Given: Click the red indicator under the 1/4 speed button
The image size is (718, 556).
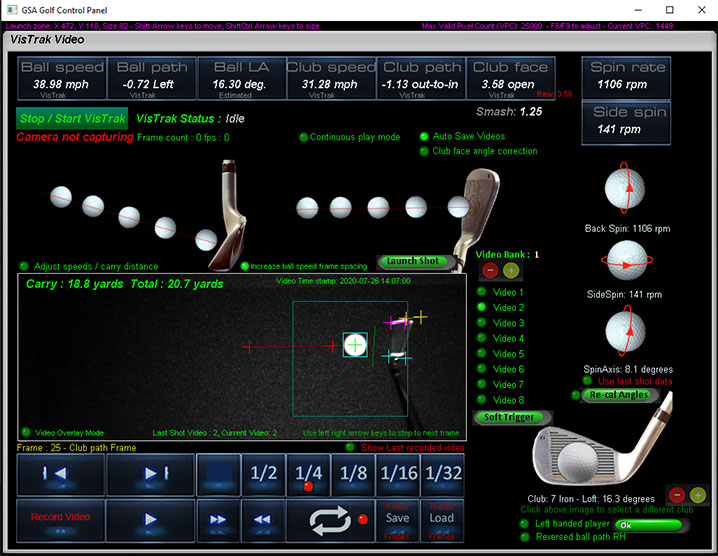Looking at the screenshot, I should click(308, 486).
